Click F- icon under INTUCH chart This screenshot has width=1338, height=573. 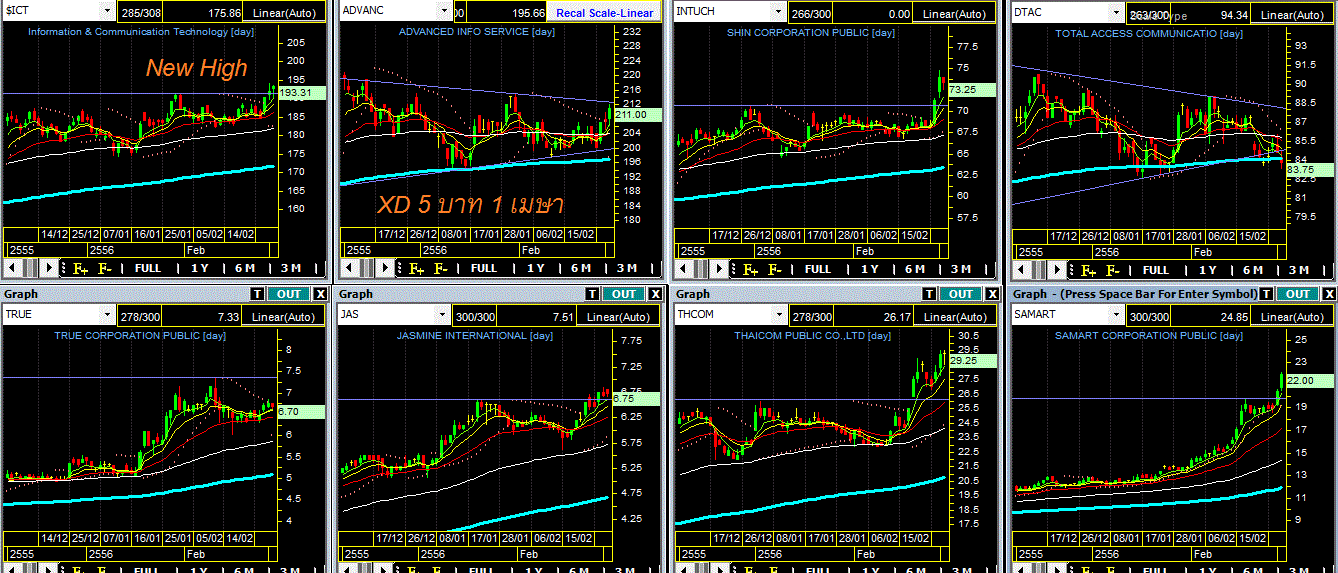tap(775, 268)
